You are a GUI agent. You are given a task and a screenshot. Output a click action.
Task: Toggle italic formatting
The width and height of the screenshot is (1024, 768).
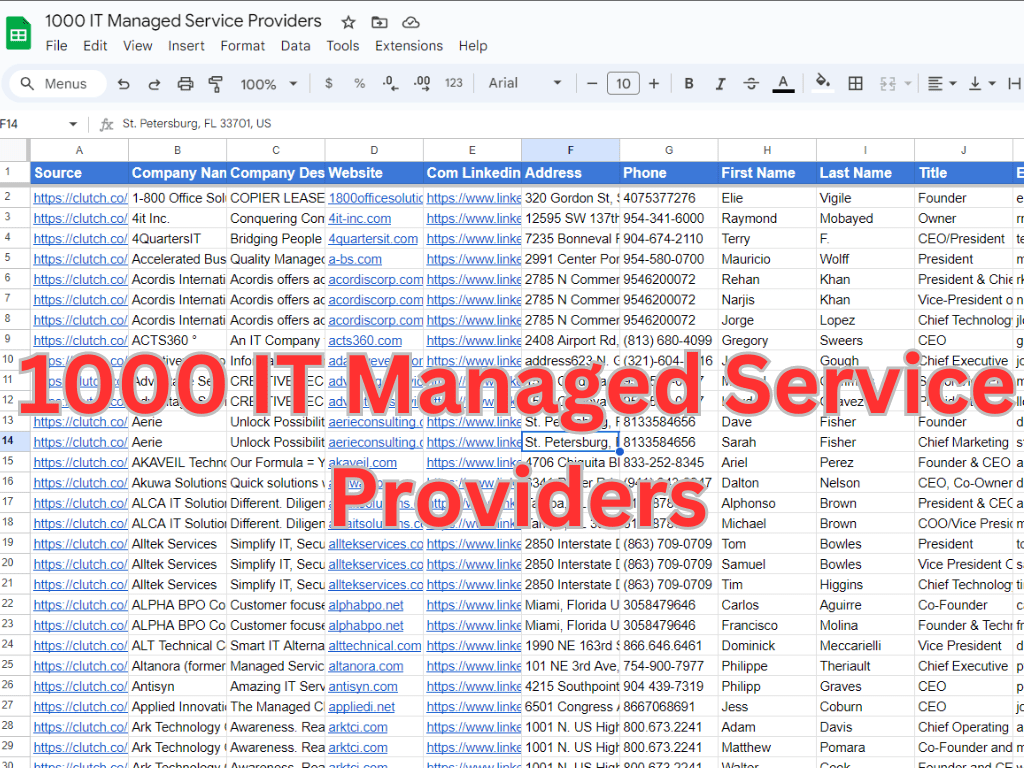[720, 84]
